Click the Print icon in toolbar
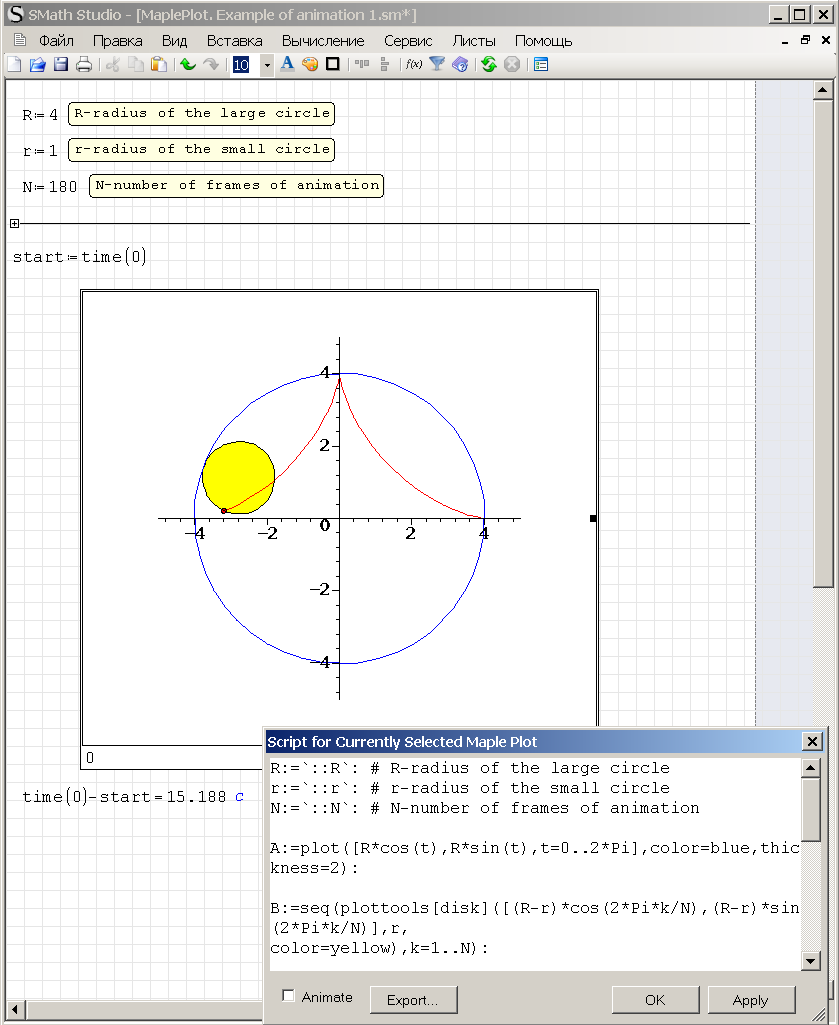 [x=84, y=65]
